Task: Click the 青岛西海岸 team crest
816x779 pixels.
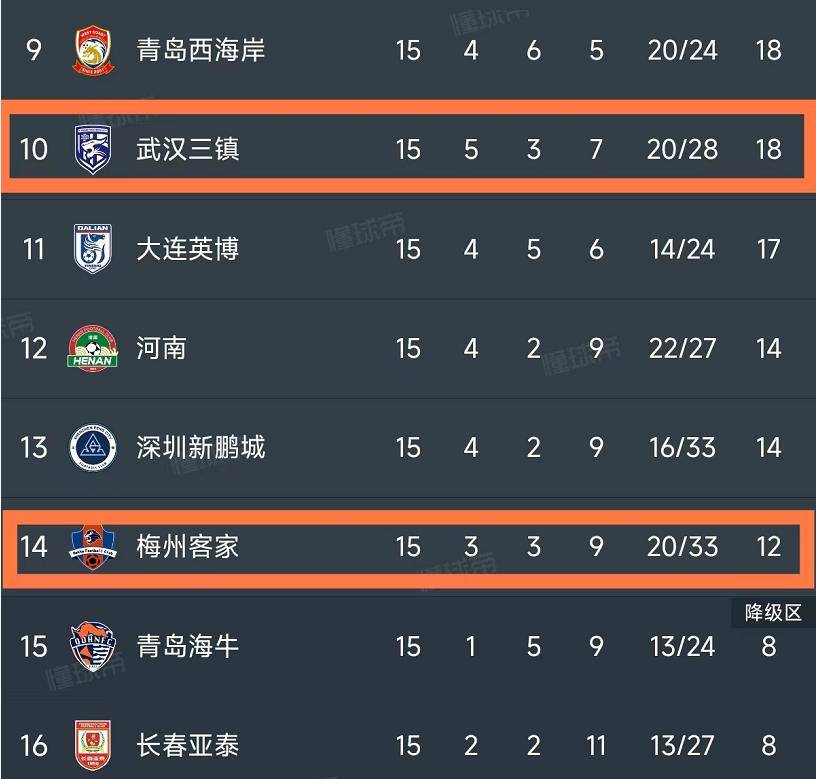Action: tap(93, 50)
